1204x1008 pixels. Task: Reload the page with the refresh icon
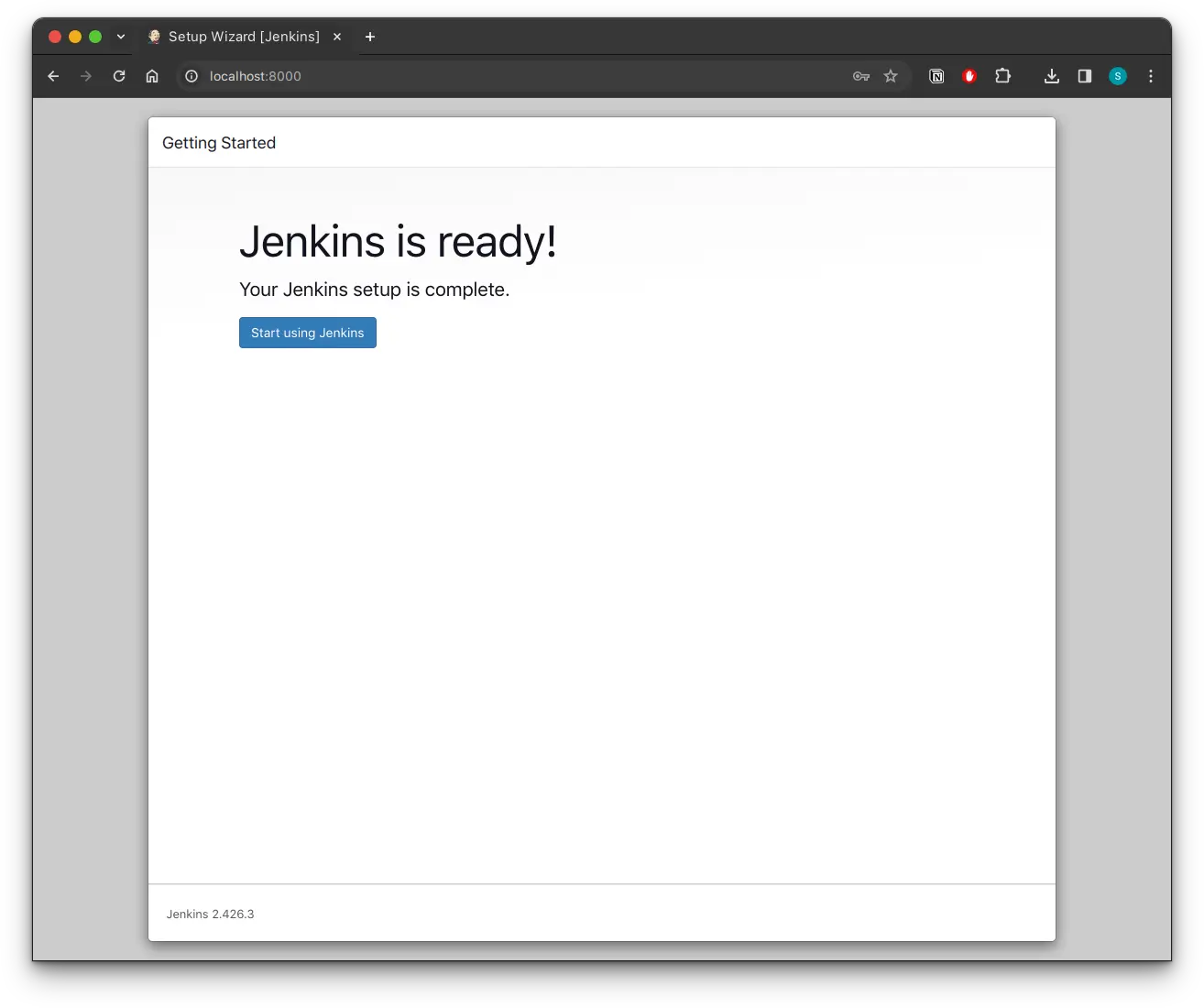pyautogui.click(x=119, y=76)
